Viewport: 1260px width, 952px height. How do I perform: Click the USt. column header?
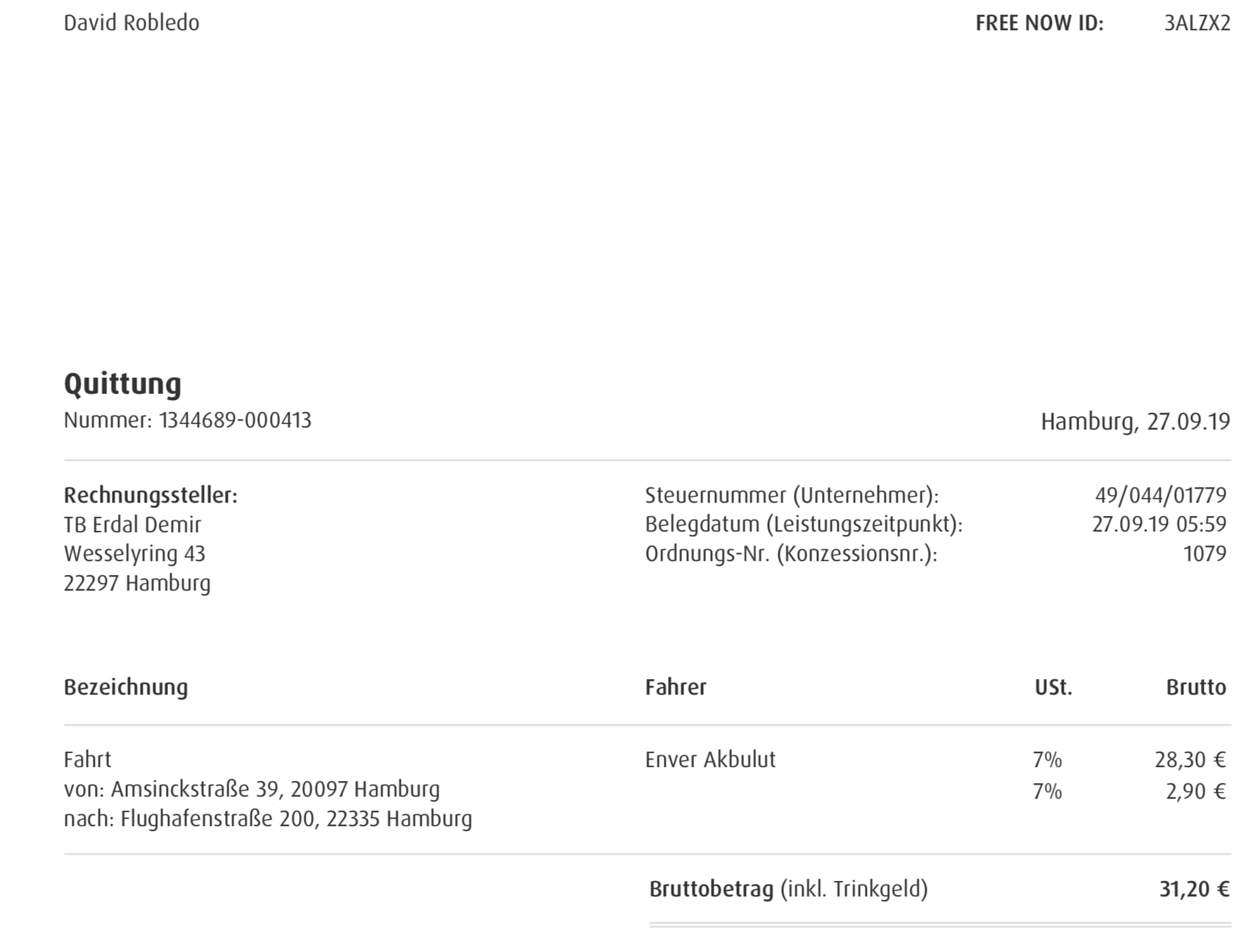pyautogui.click(x=1053, y=687)
